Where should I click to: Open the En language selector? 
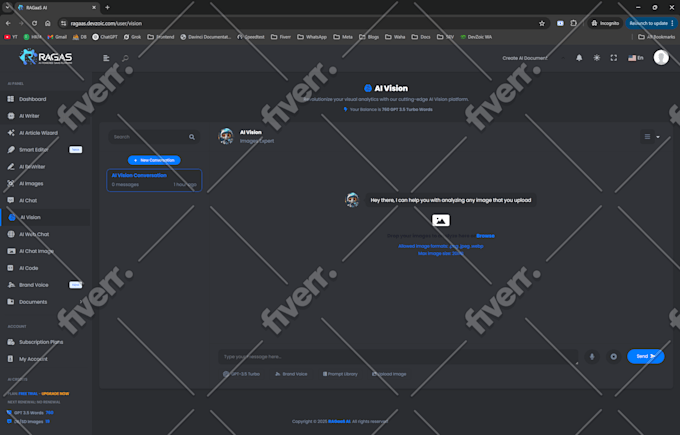[x=636, y=58]
